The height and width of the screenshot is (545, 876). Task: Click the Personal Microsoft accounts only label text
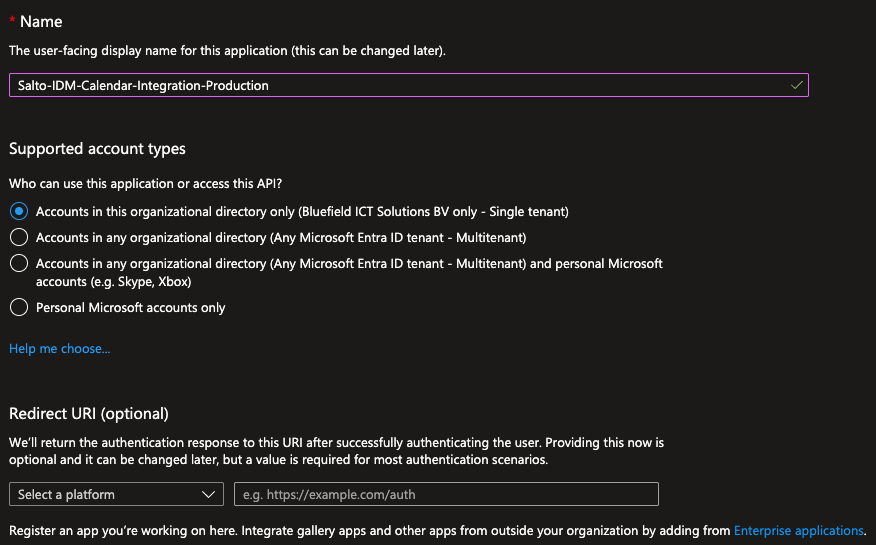pos(130,308)
